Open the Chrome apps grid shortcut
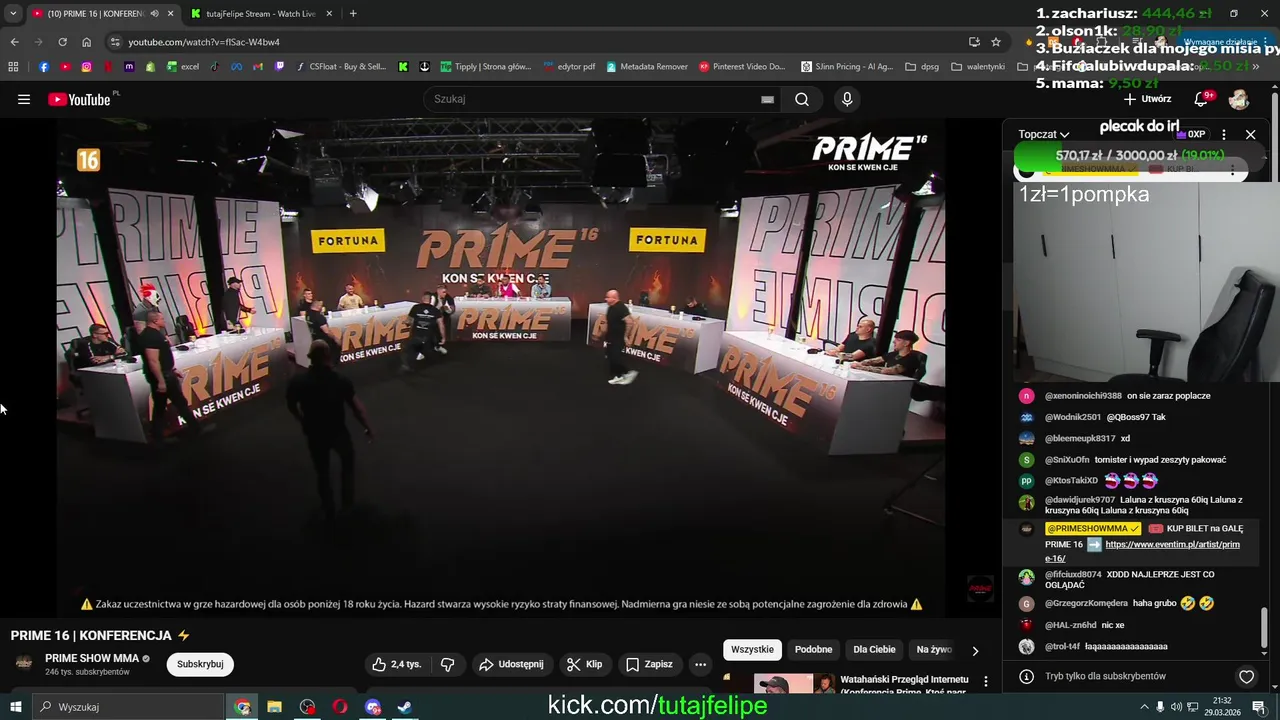This screenshot has height=720, width=1280. (13, 67)
